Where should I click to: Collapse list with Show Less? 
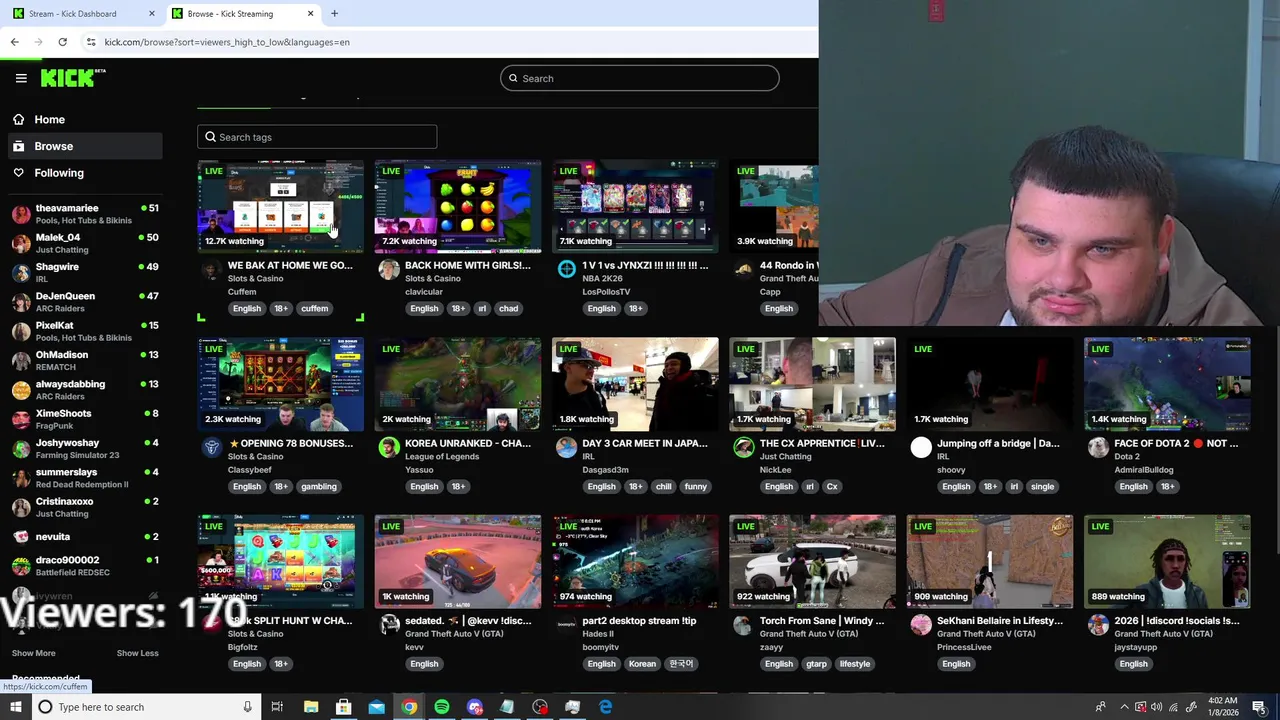[137, 653]
